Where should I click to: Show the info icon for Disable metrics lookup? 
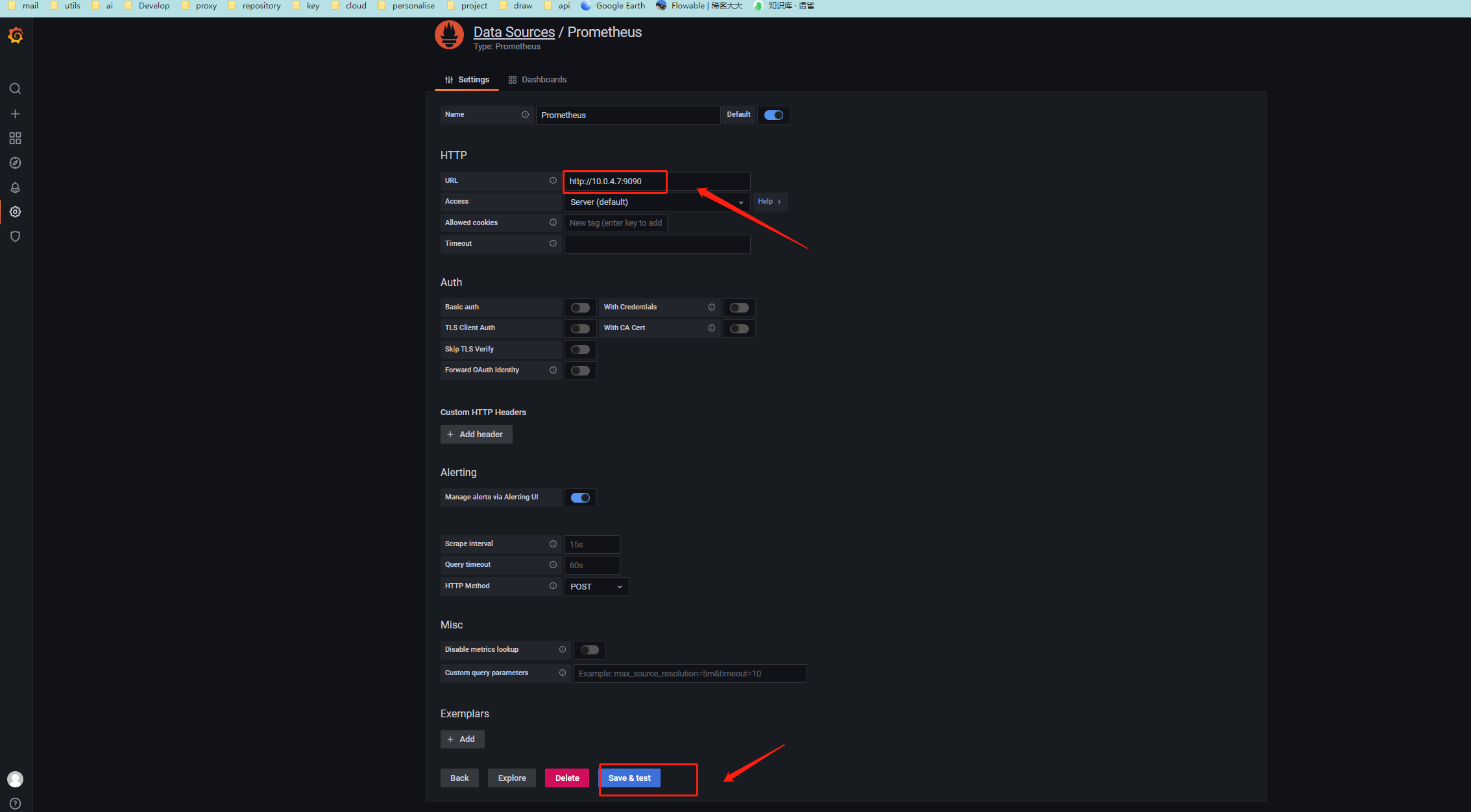coord(563,650)
